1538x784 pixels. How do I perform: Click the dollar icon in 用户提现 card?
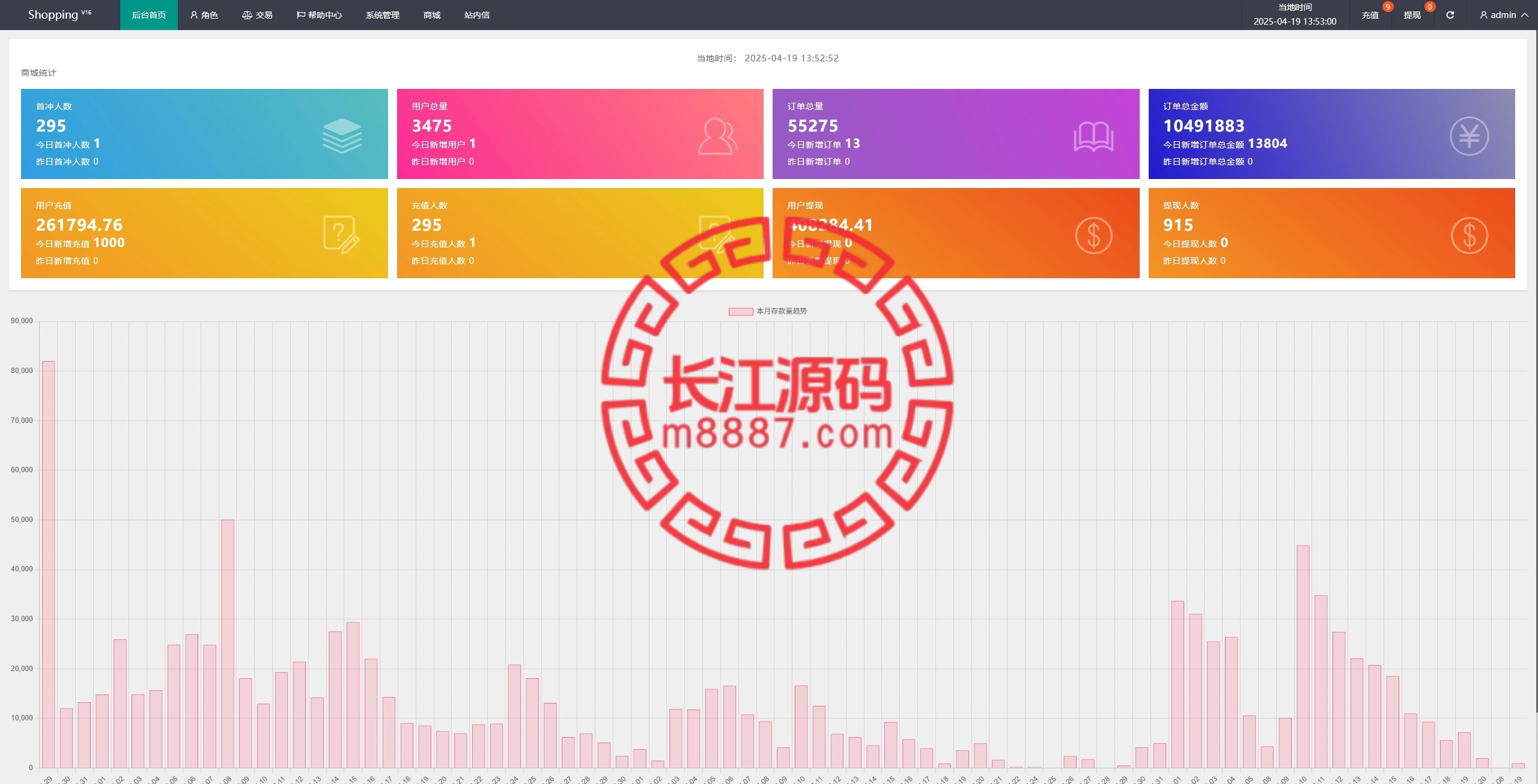(x=1093, y=236)
